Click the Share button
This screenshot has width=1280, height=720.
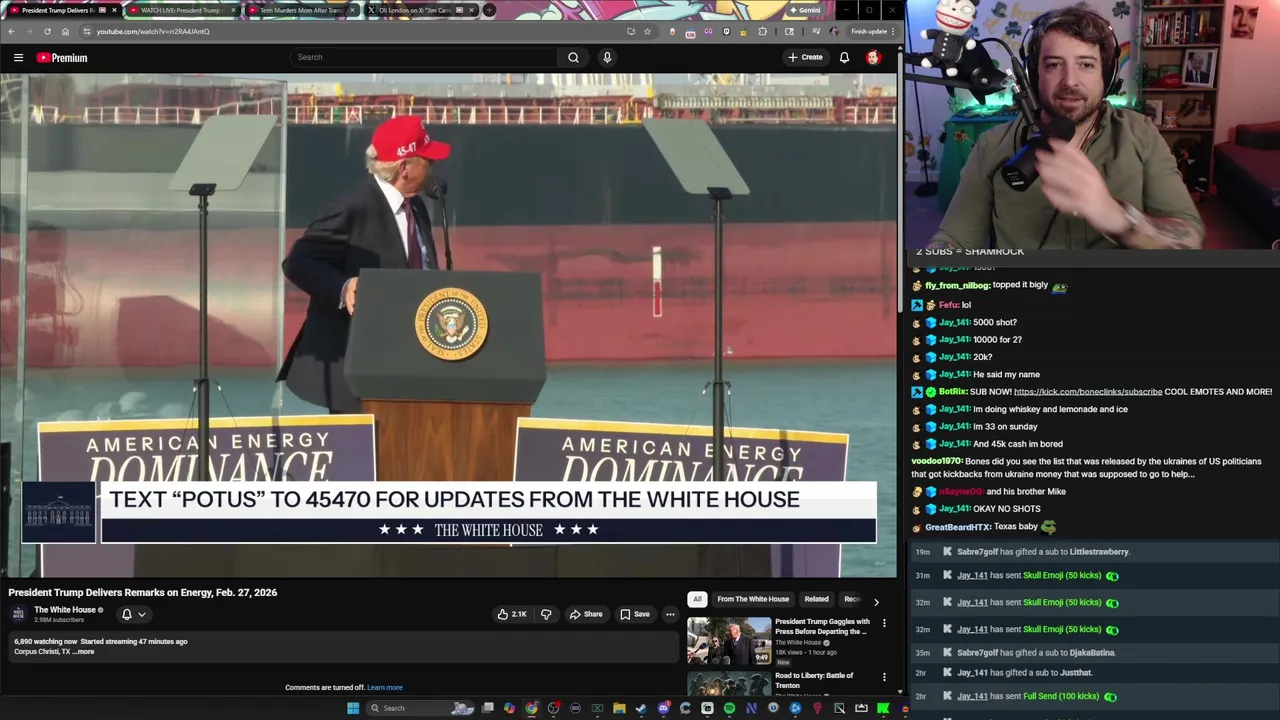coord(586,614)
